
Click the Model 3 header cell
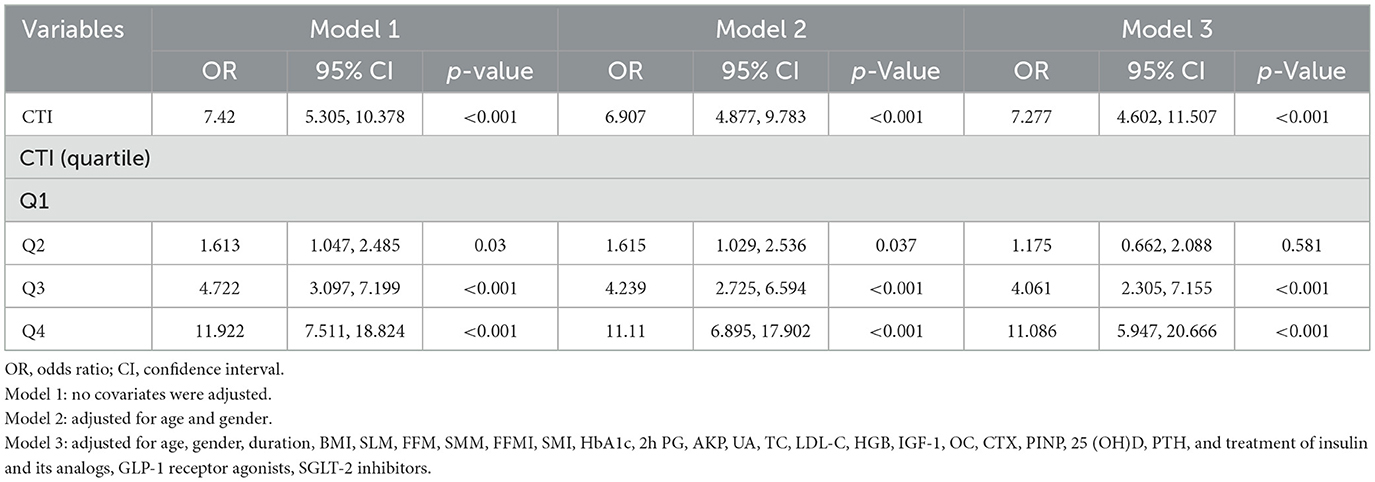pyautogui.click(x=1166, y=30)
